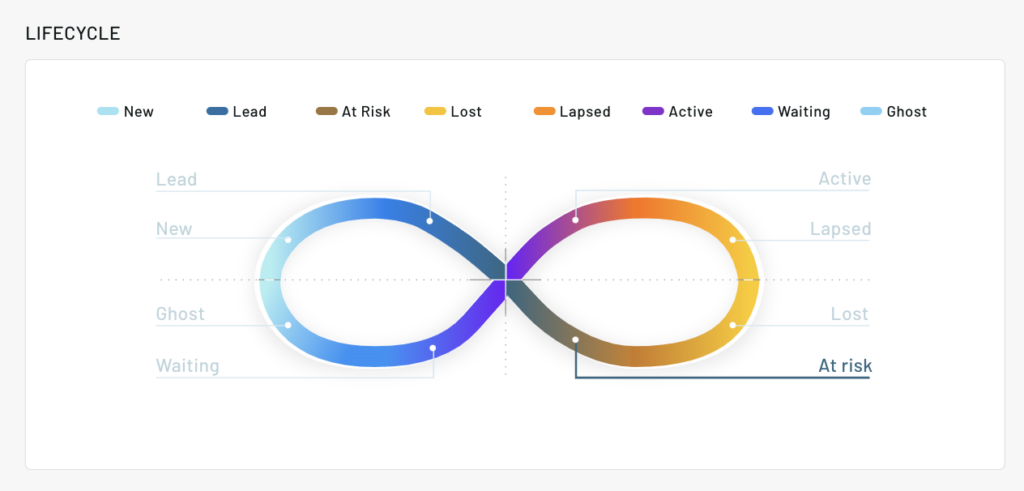Click the Lapsed marker dot on loop
The height and width of the screenshot is (491, 1024).
(x=733, y=240)
